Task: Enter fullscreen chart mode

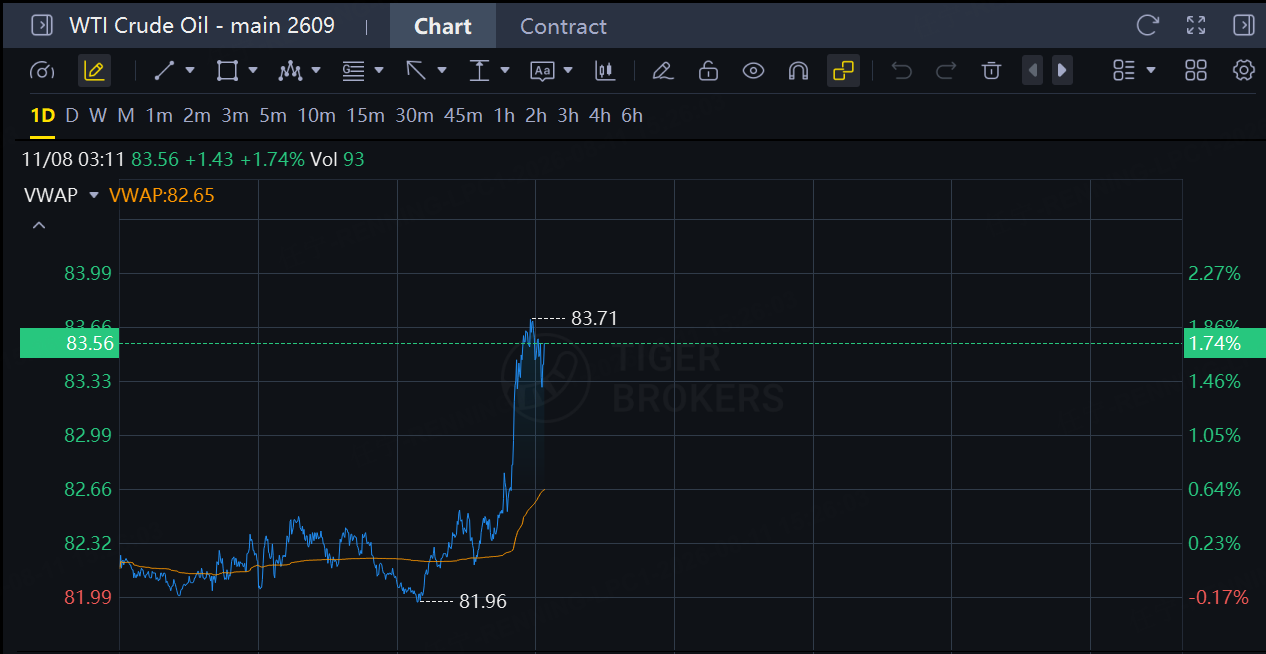Action: pos(1195,25)
